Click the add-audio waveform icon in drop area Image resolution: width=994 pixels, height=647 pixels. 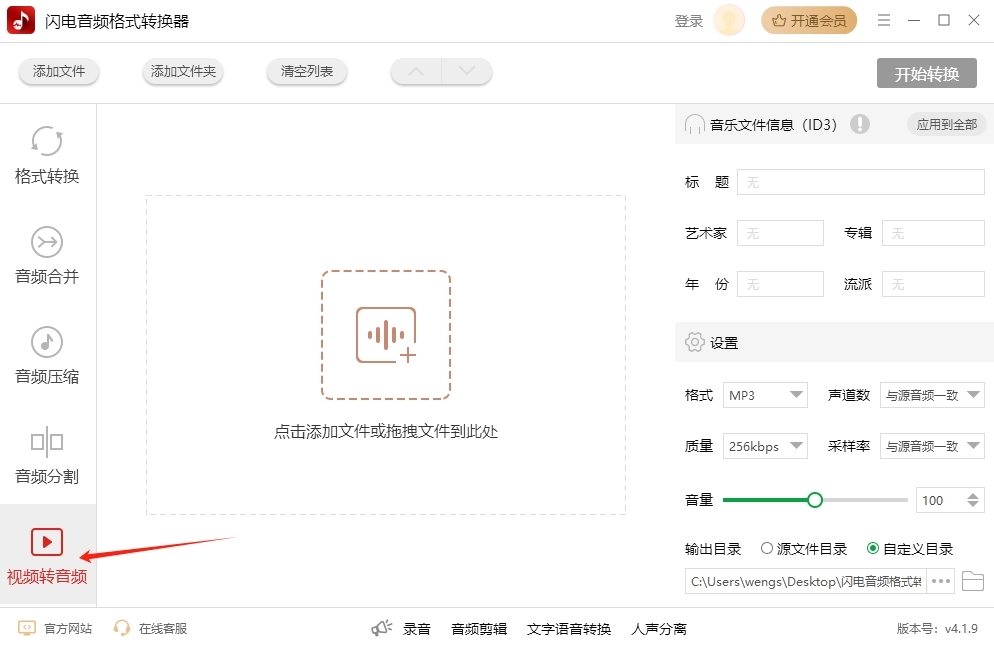click(386, 335)
